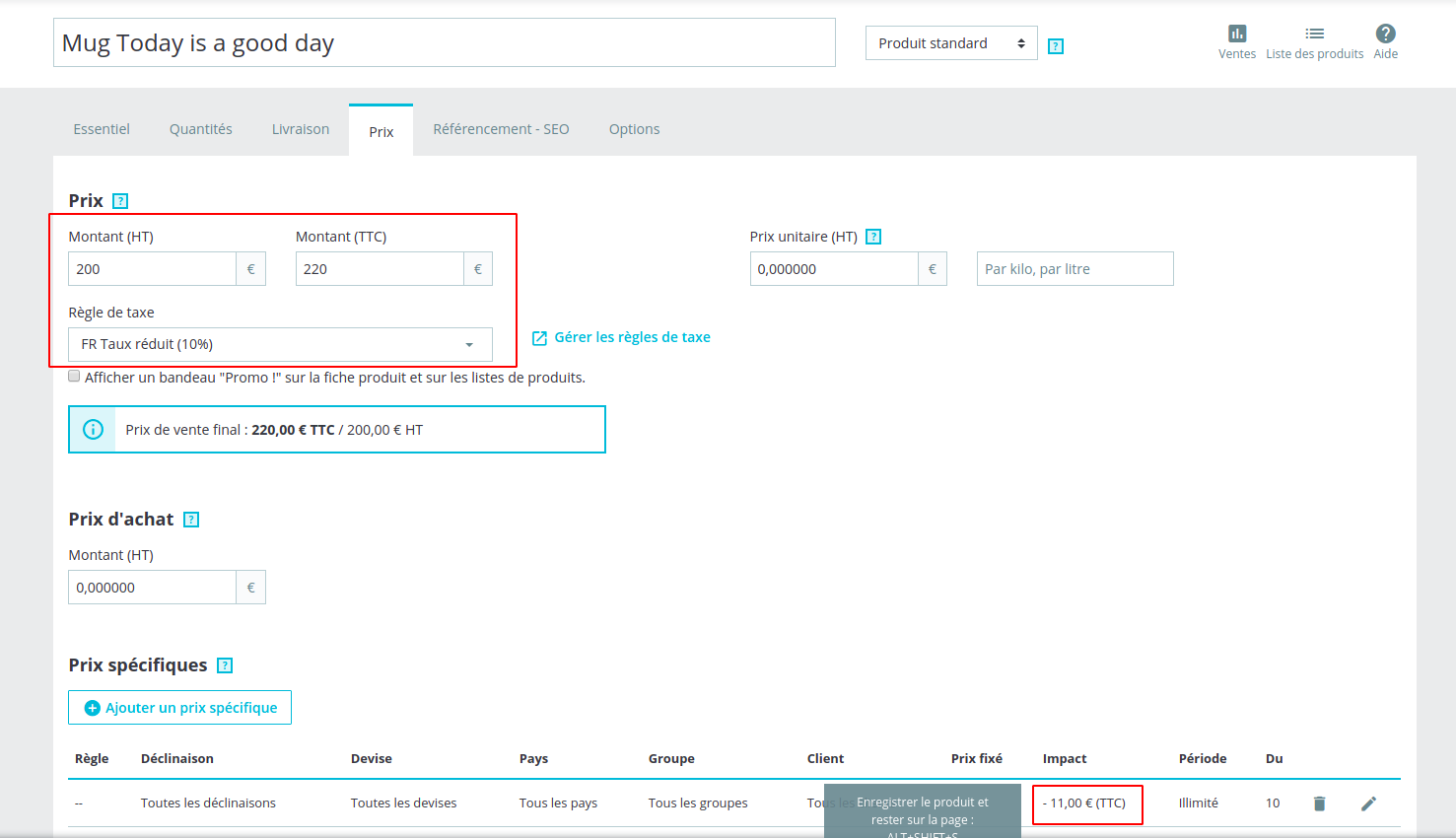
Task: Click Tous les groupes cell
Action: click(698, 803)
